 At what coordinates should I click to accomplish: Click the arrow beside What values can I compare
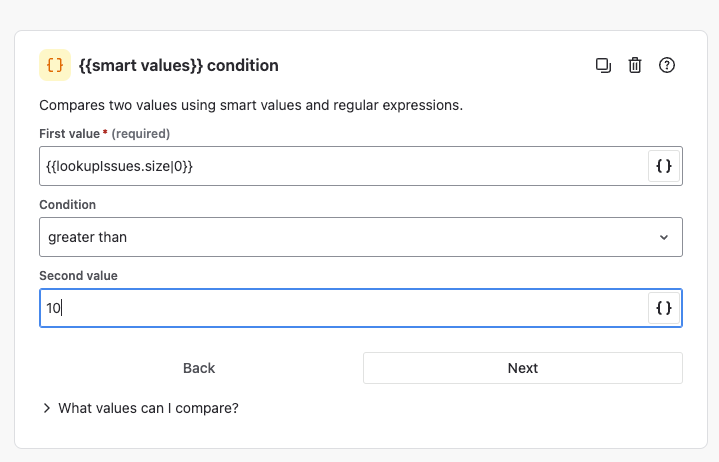pos(47,408)
